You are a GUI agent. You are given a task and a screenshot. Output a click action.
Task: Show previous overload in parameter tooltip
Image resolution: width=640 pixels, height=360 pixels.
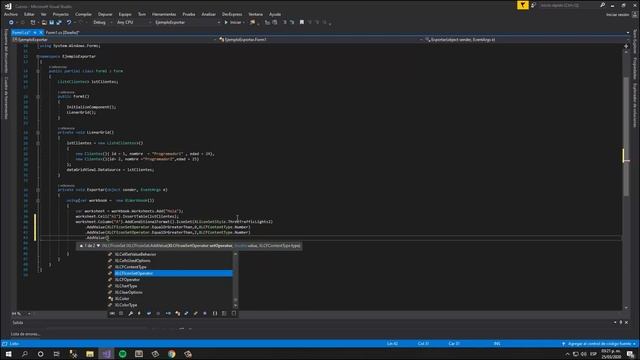pos(81,246)
